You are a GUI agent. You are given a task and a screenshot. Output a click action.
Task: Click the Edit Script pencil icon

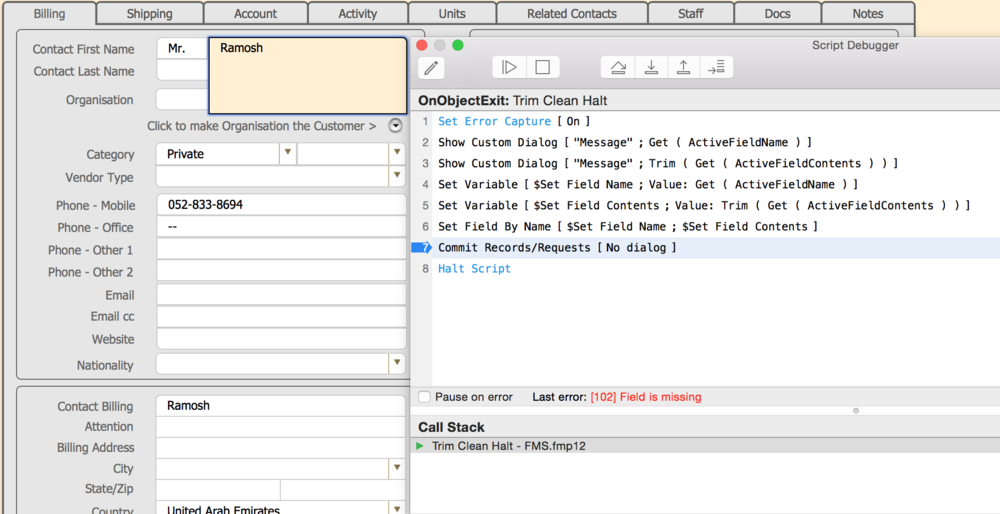point(432,67)
